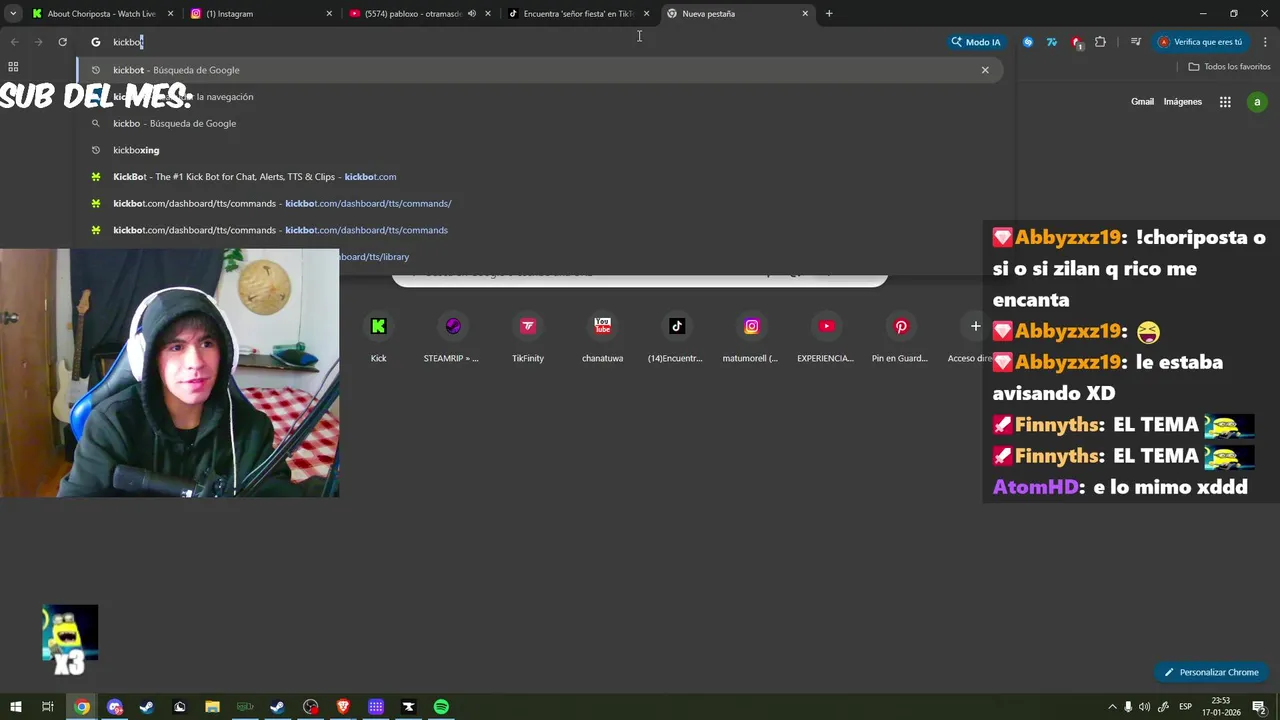Select the Nueva pestaña tab
This screenshot has width=1280, height=720.
[738, 14]
